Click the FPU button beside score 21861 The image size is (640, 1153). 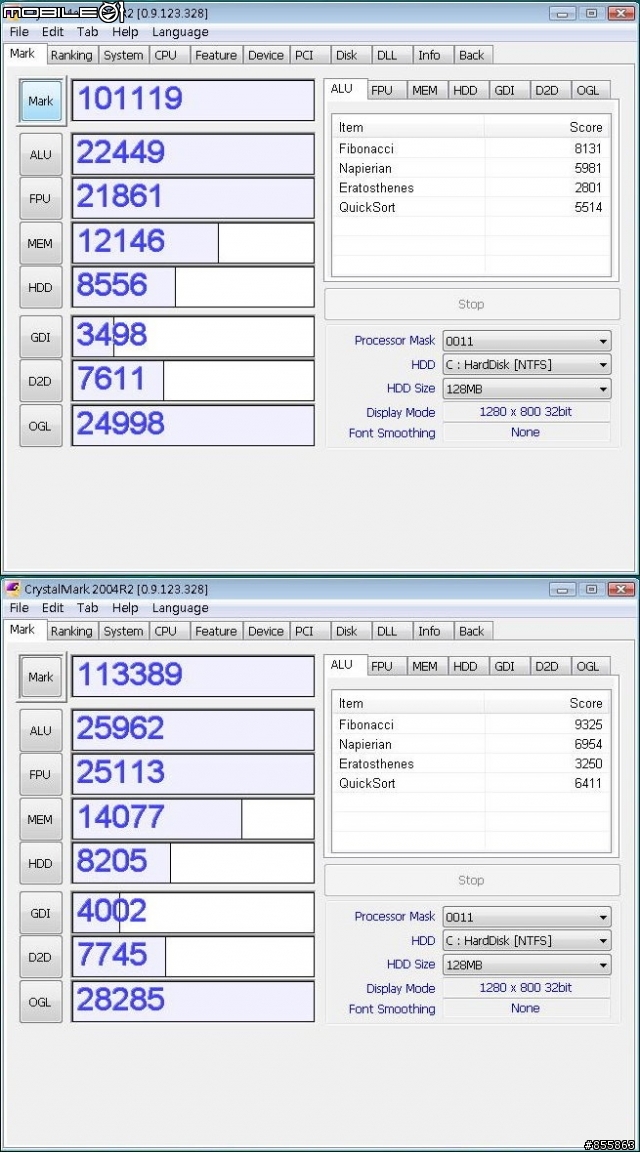pos(40,199)
